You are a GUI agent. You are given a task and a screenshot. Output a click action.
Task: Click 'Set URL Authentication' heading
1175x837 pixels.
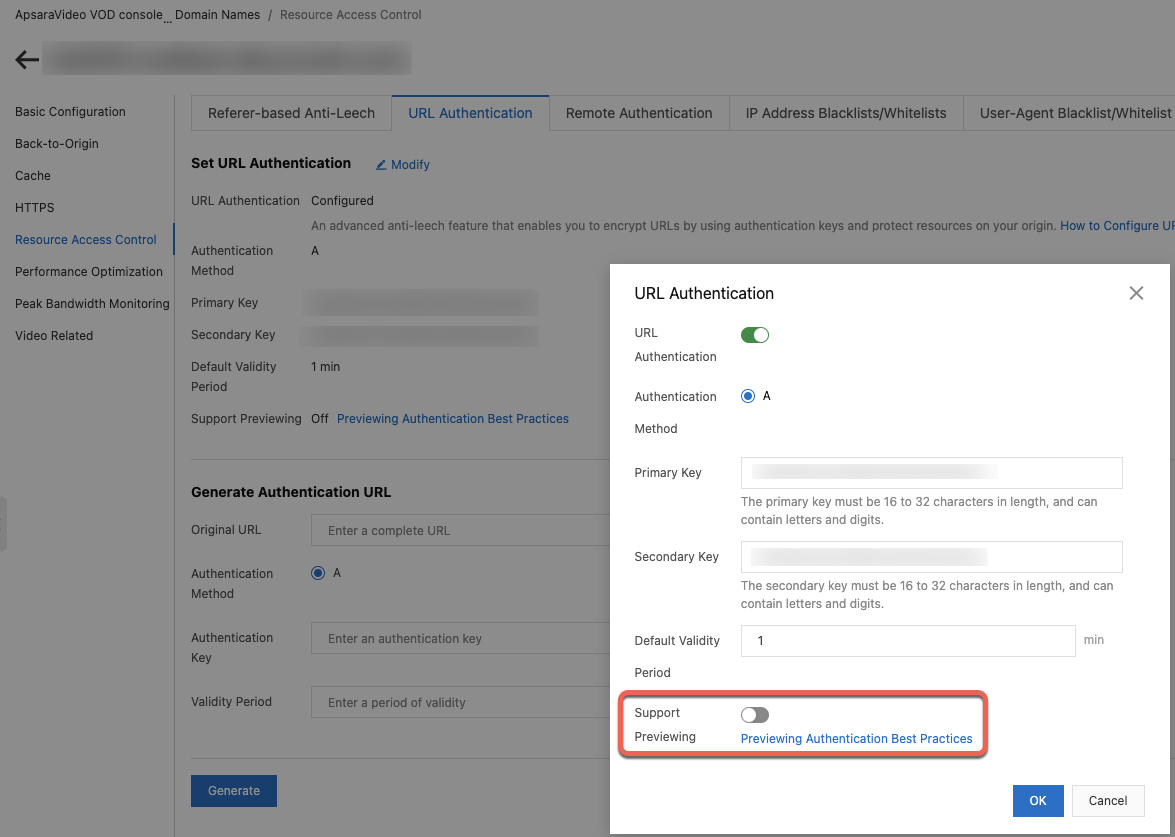[271, 163]
